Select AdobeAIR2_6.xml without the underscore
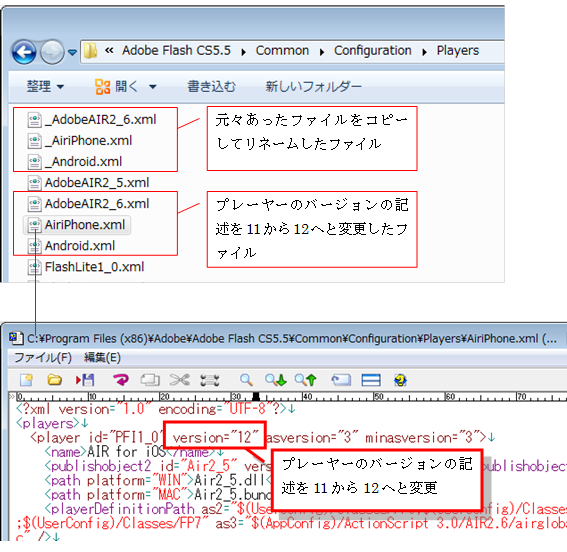Viewport: 567px width, 552px height. [89, 204]
